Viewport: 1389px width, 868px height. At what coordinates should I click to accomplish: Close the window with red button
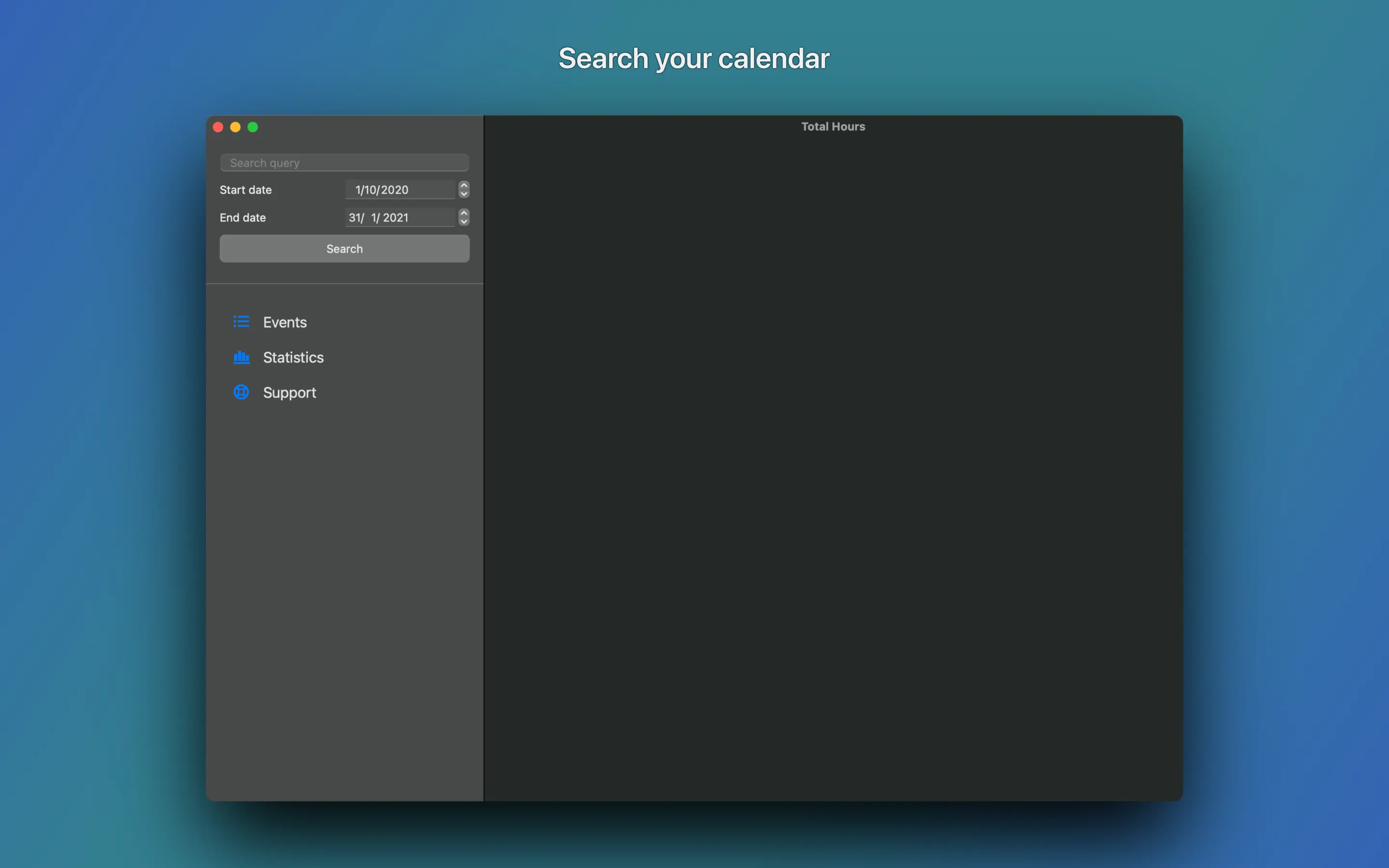(x=218, y=127)
